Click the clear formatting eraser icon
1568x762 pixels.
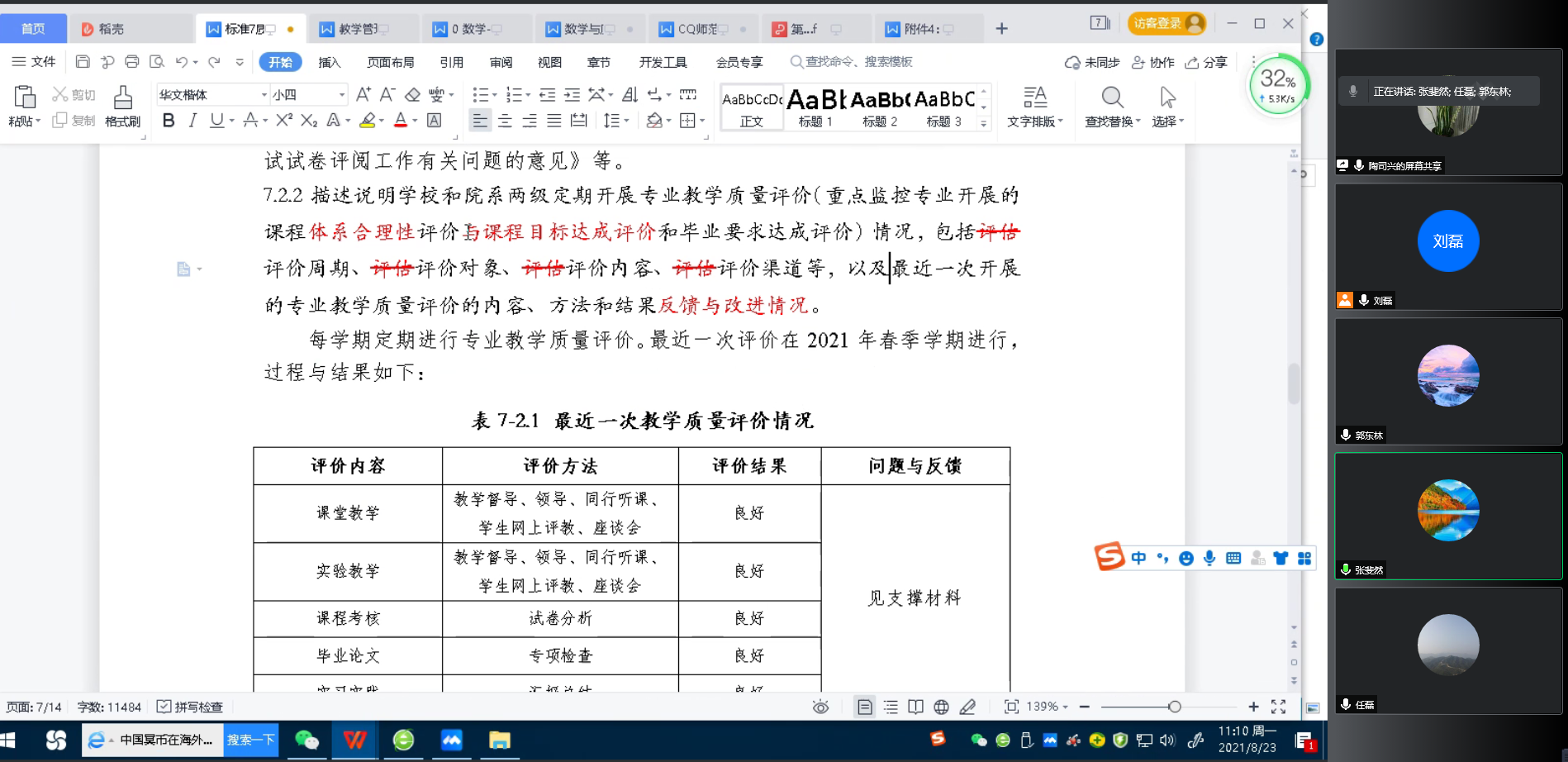click(412, 95)
